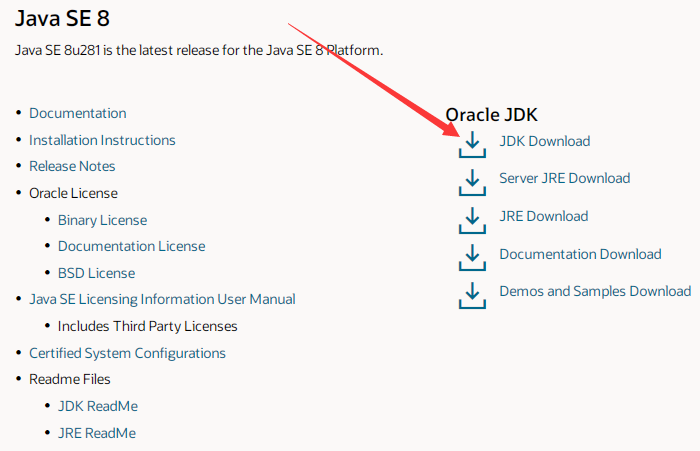Click the Demos and Samples download icon
Screen dimensions: 700x451
click(x=471, y=294)
